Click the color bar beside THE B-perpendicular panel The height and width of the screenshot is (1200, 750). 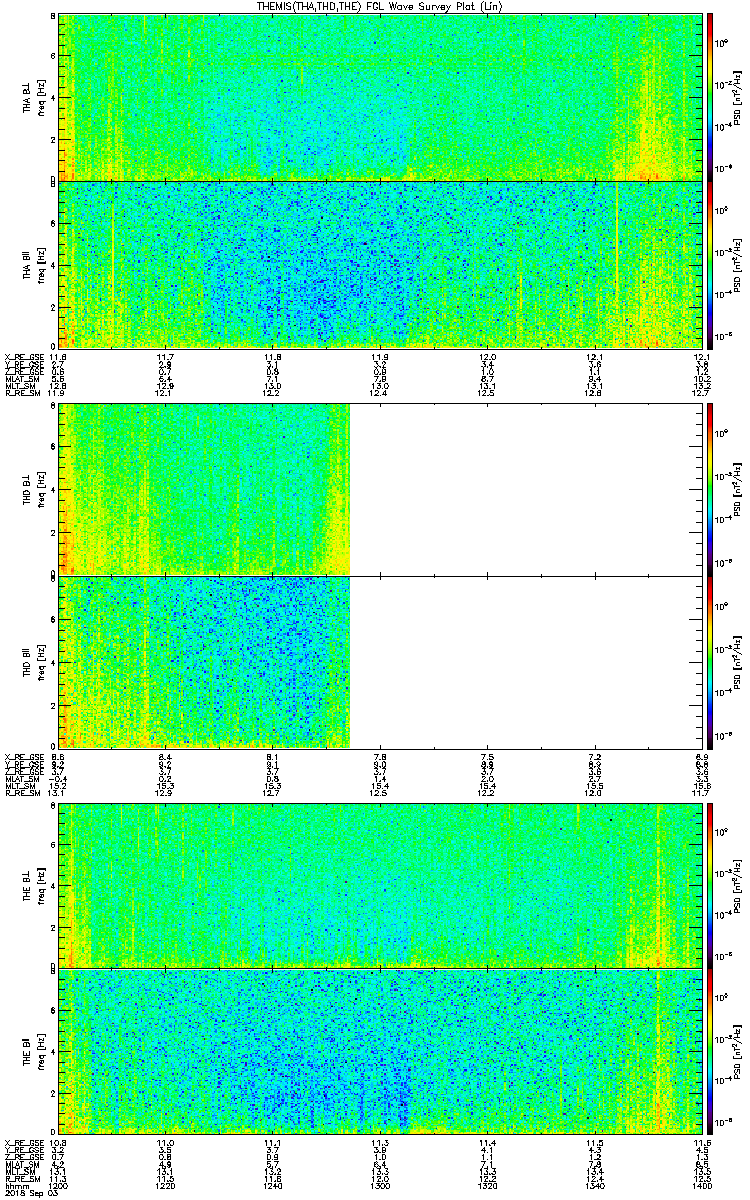[x=710, y=885]
